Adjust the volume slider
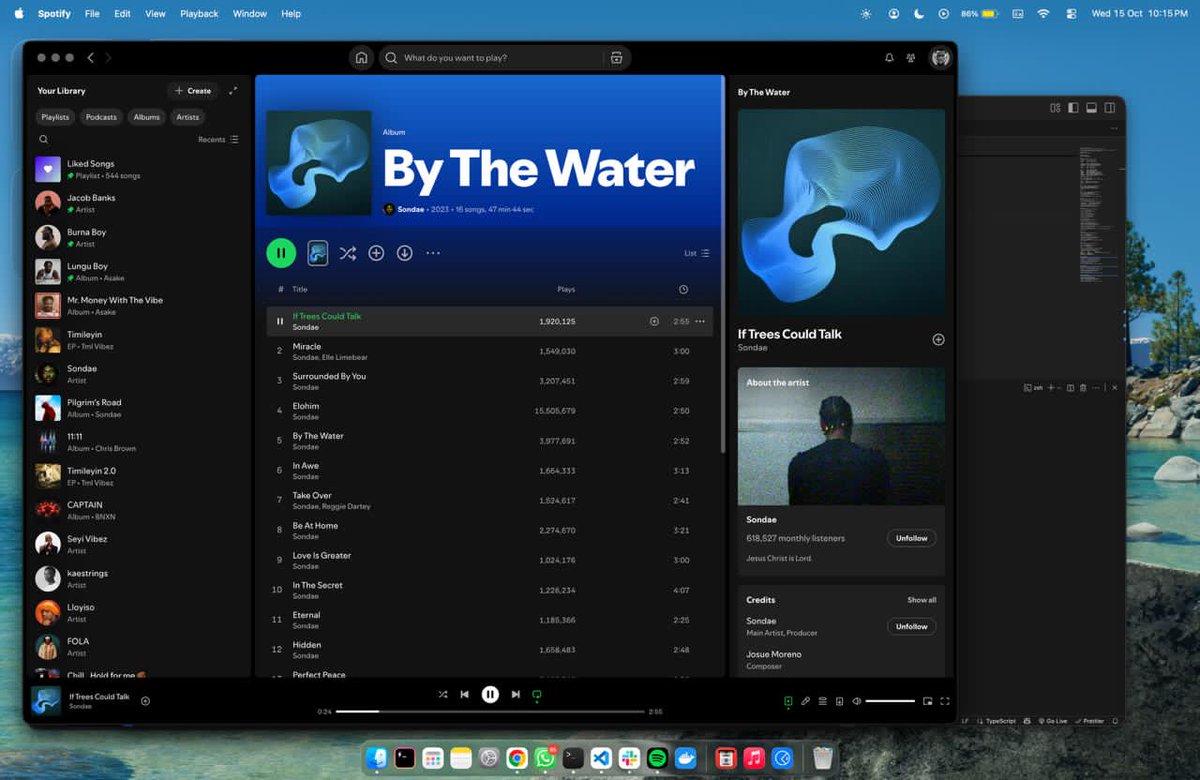1200x780 pixels. [x=890, y=701]
